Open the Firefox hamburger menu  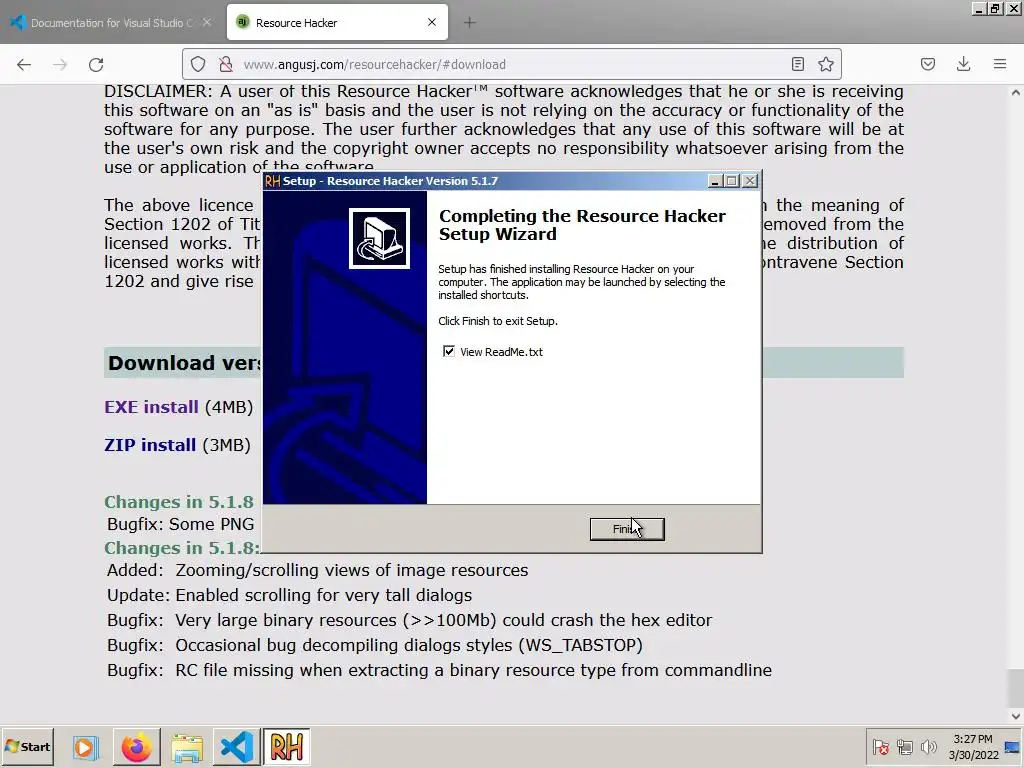pyautogui.click(x=1000, y=64)
